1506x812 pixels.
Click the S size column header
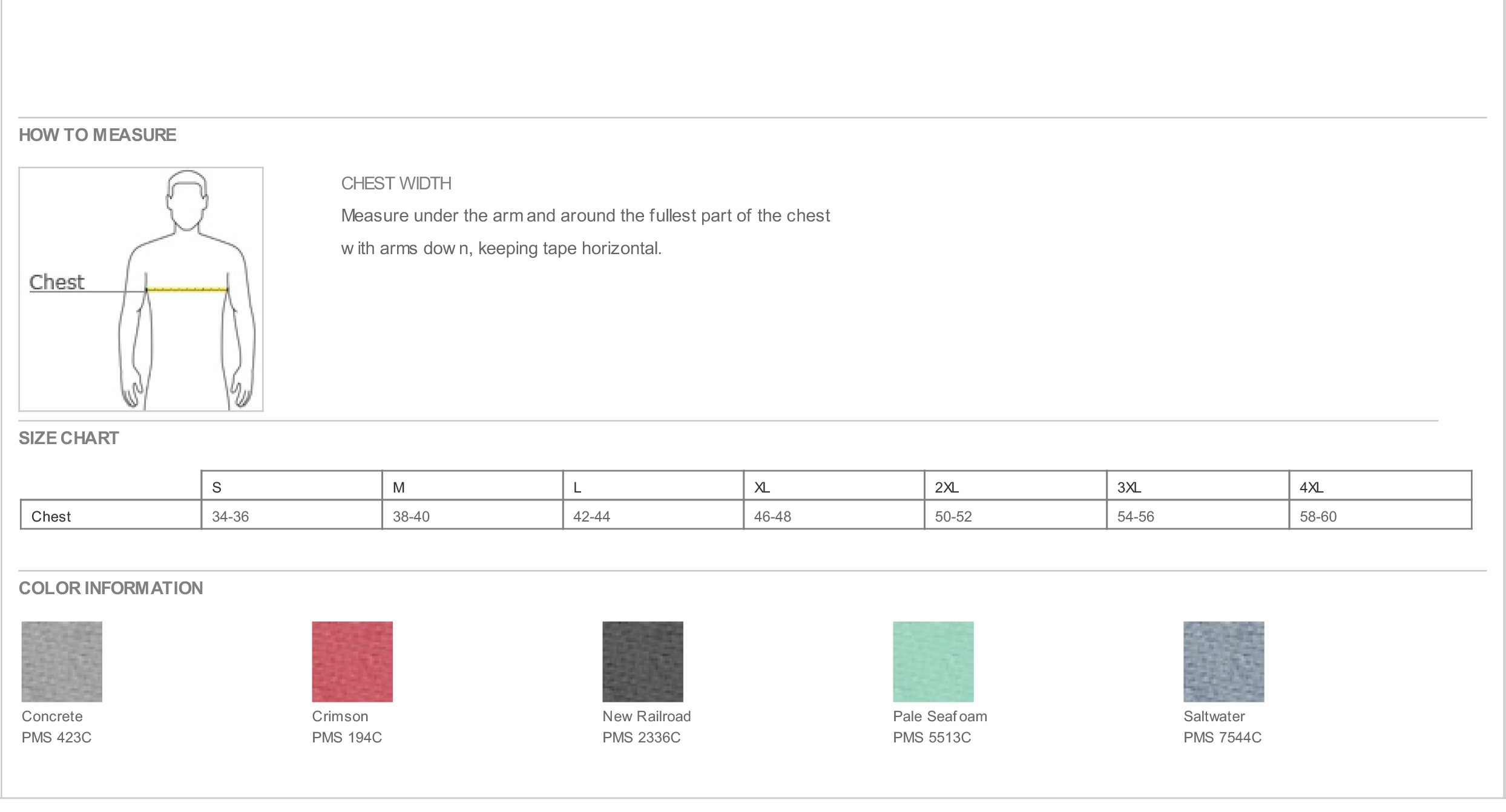tap(291, 486)
